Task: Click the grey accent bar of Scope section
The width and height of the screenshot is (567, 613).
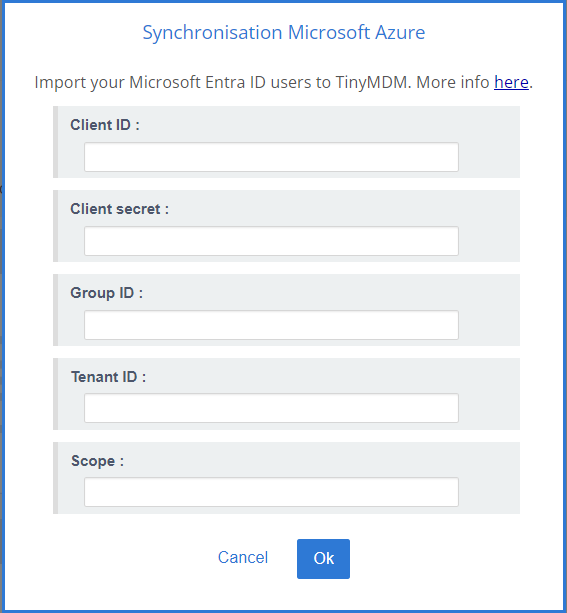Action: pos(56,478)
